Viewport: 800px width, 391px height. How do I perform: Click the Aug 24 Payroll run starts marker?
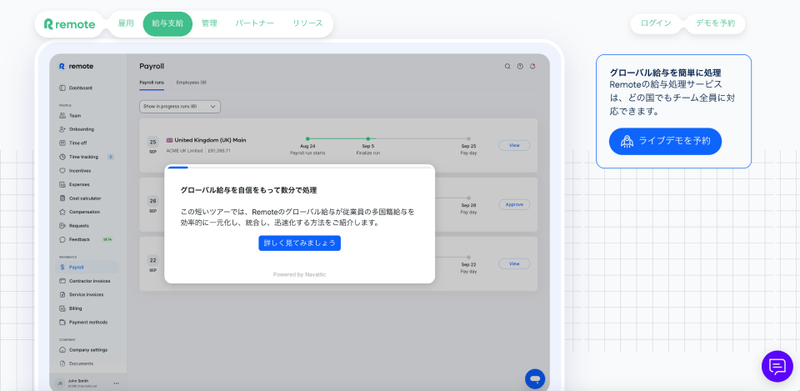click(x=308, y=139)
